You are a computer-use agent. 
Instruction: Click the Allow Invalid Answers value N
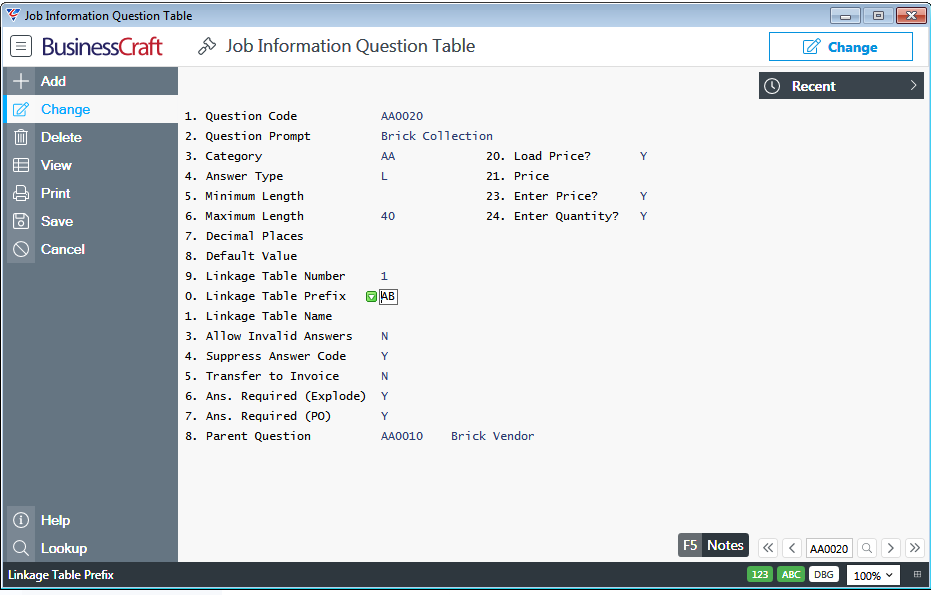tap(384, 336)
